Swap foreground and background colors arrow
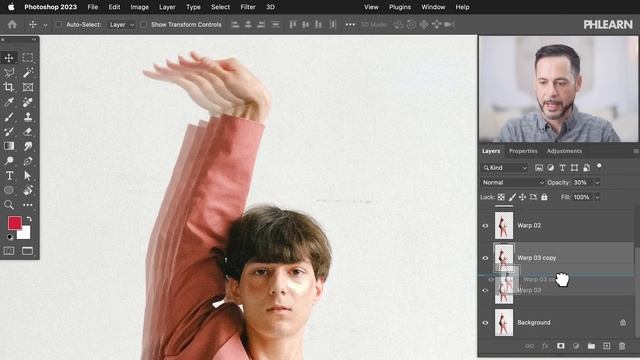 point(29,219)
